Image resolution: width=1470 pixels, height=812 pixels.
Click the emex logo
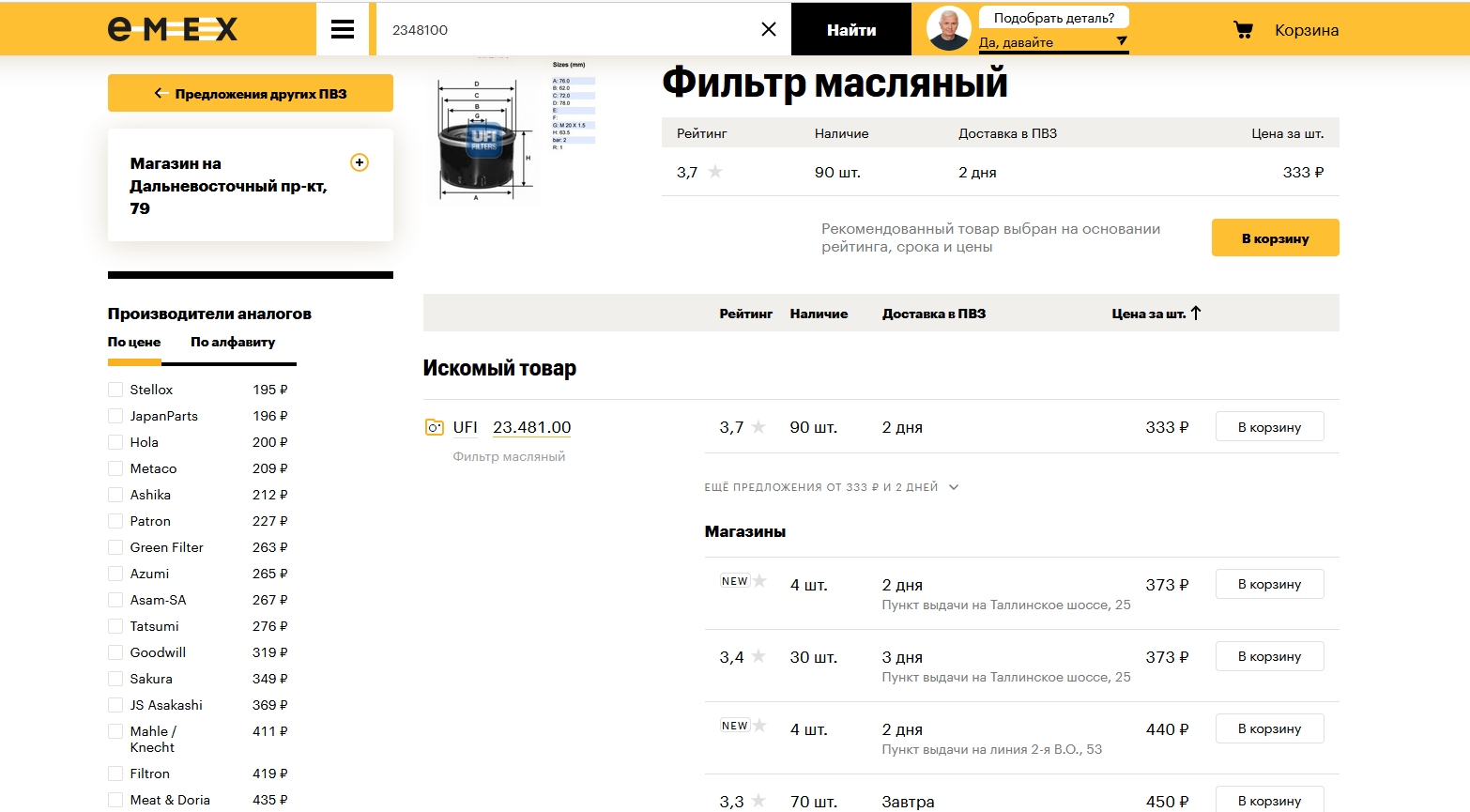click(173, 29)
